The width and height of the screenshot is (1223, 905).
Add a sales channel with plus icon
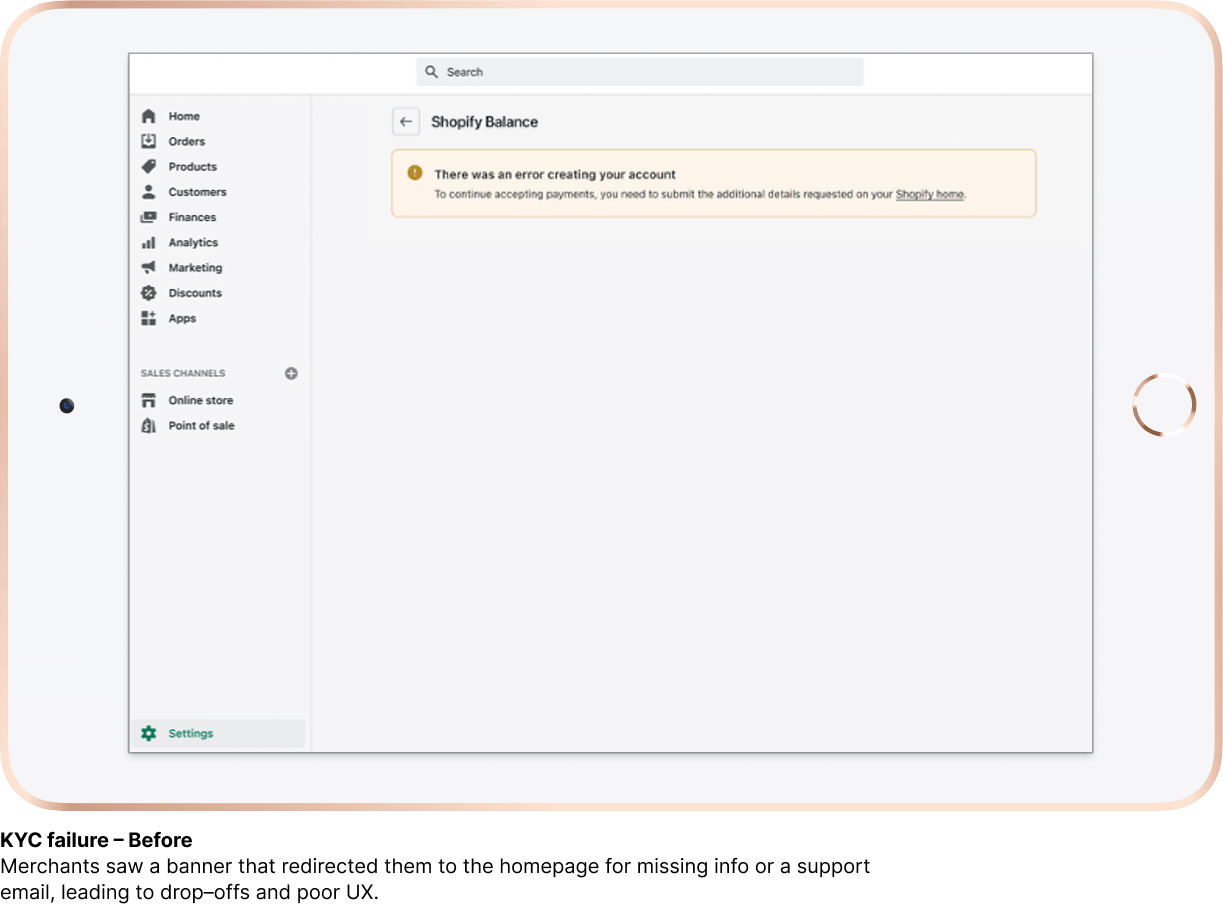point(291,373)
